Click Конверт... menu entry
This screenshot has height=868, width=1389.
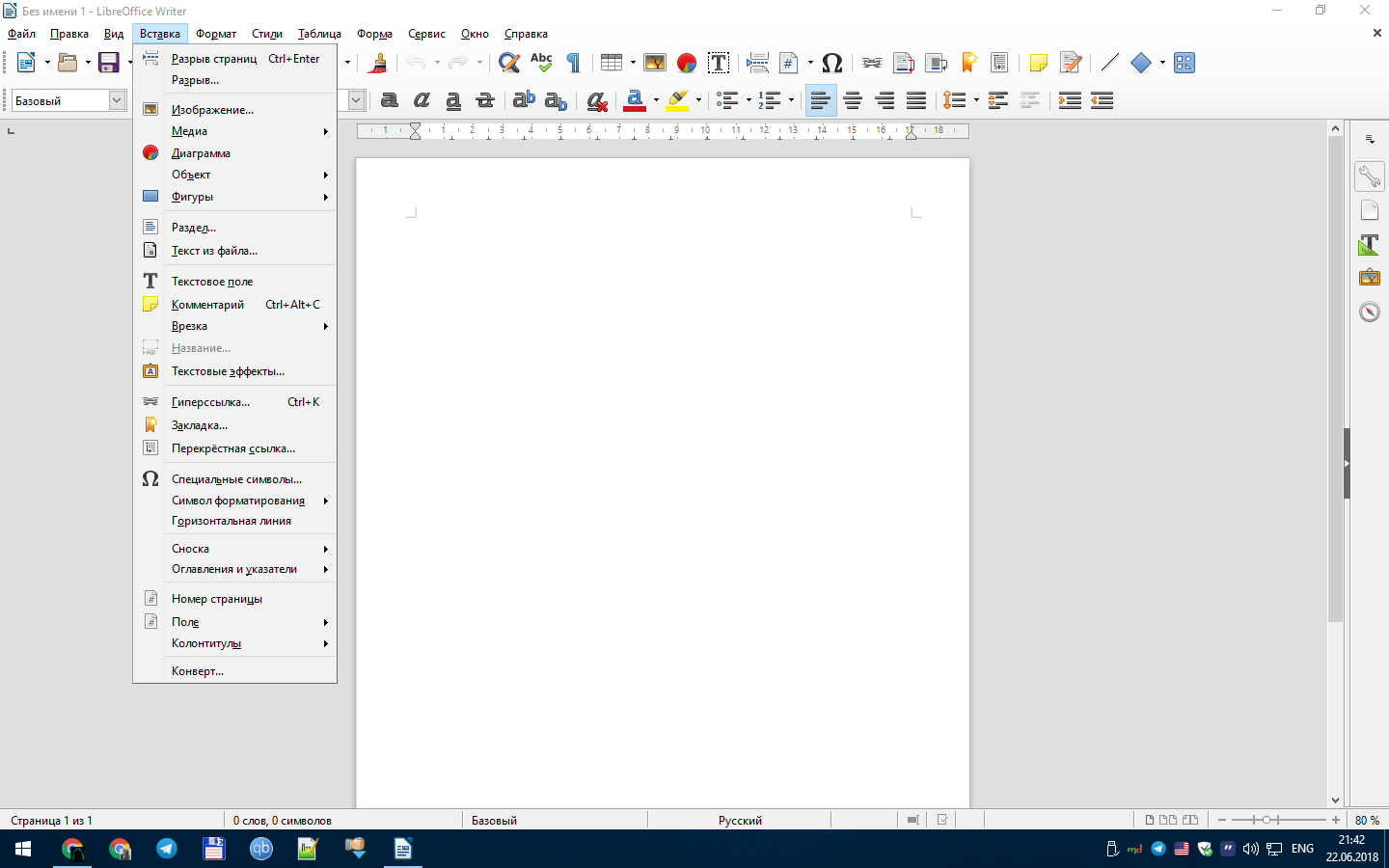[234, 671]
